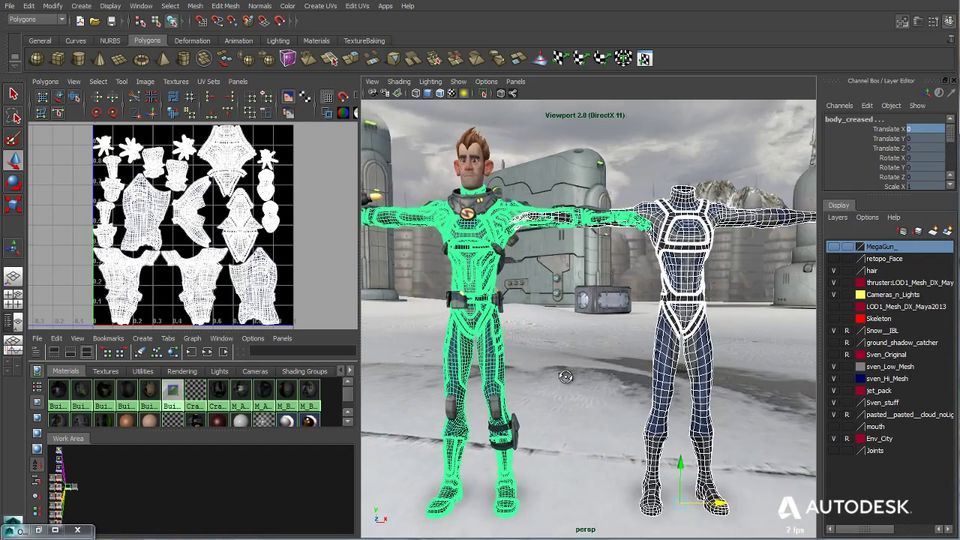This screenshot has width=960, height=540.
Task: Open color of Skeleton layer red swatch
Action: click(860, 318)
